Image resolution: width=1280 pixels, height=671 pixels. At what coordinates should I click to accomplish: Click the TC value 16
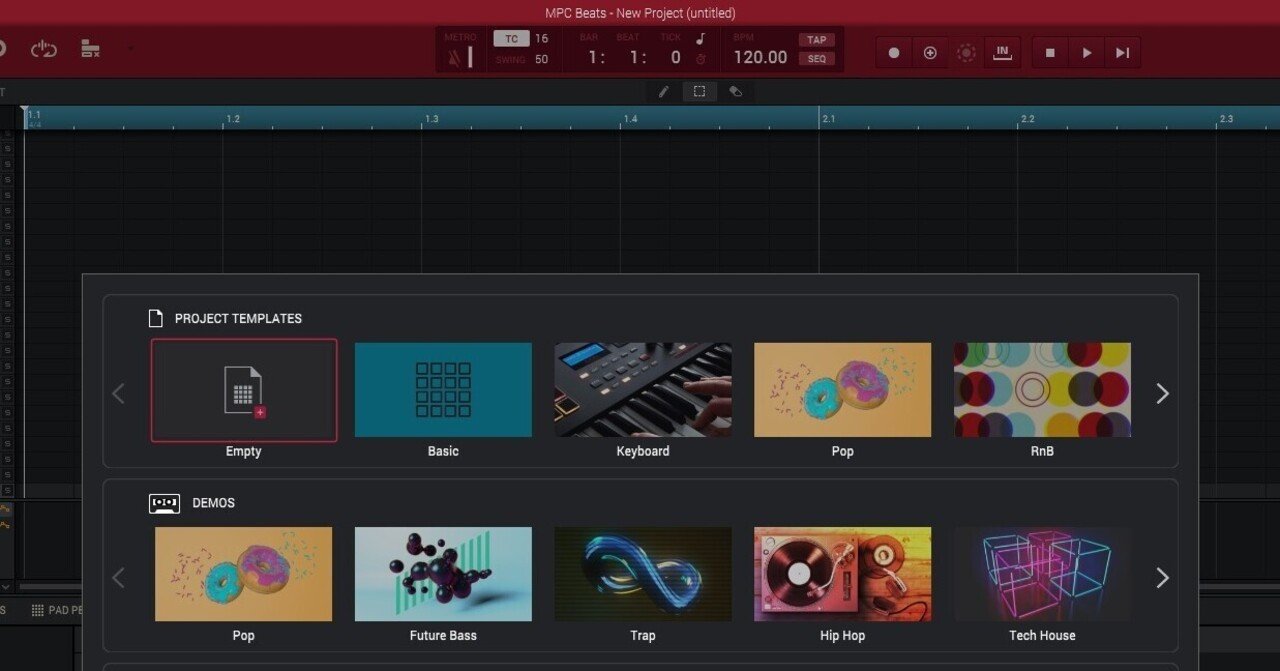(x=541, y=39)
